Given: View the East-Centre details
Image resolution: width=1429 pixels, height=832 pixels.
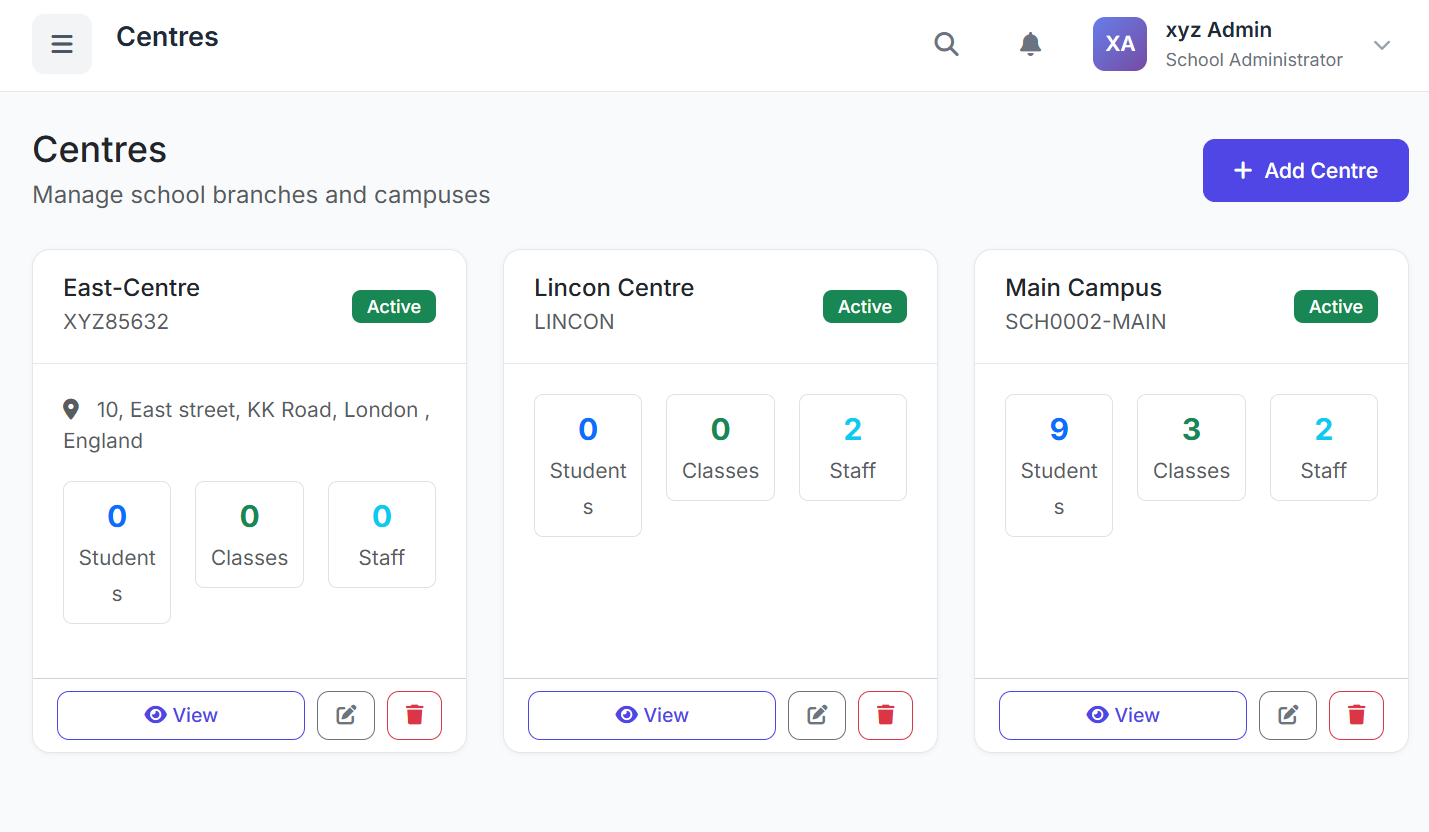Looking at the screenshot, I should (x=181, y=715).
